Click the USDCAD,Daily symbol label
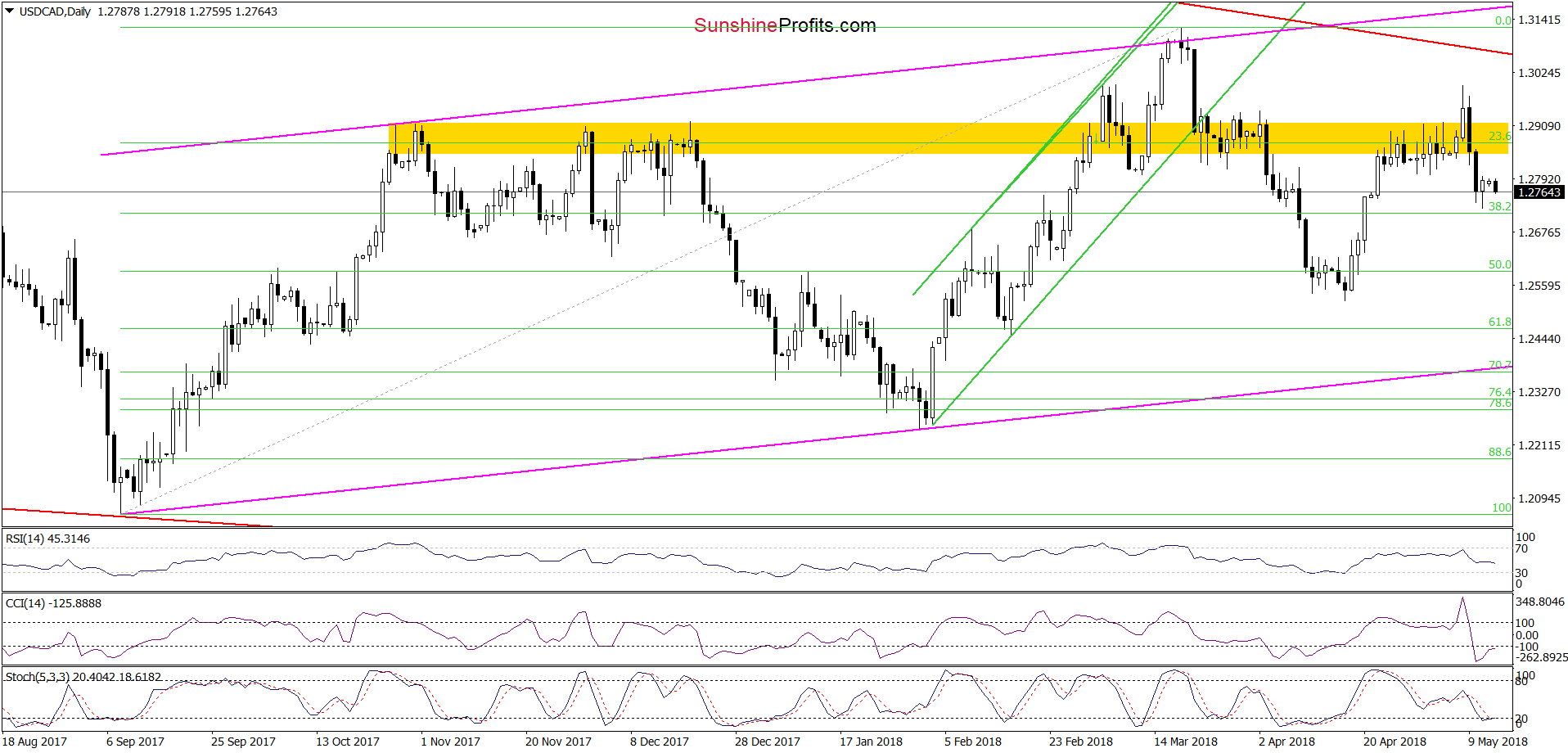Screen dimensions: 1568x753 point(55,11)
